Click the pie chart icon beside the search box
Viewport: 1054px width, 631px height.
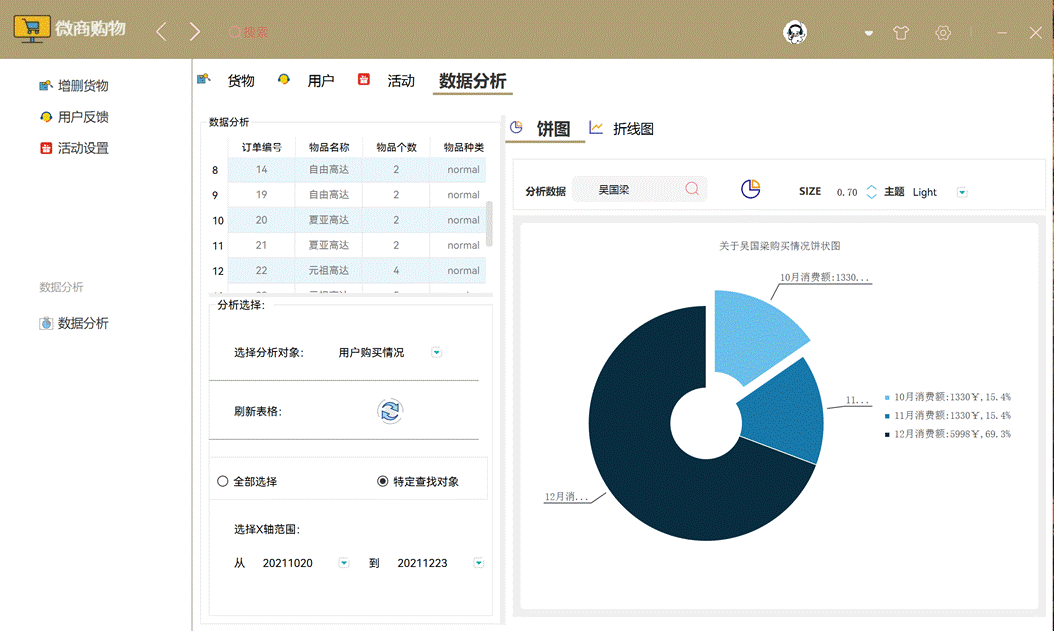[x=750, y=188]
